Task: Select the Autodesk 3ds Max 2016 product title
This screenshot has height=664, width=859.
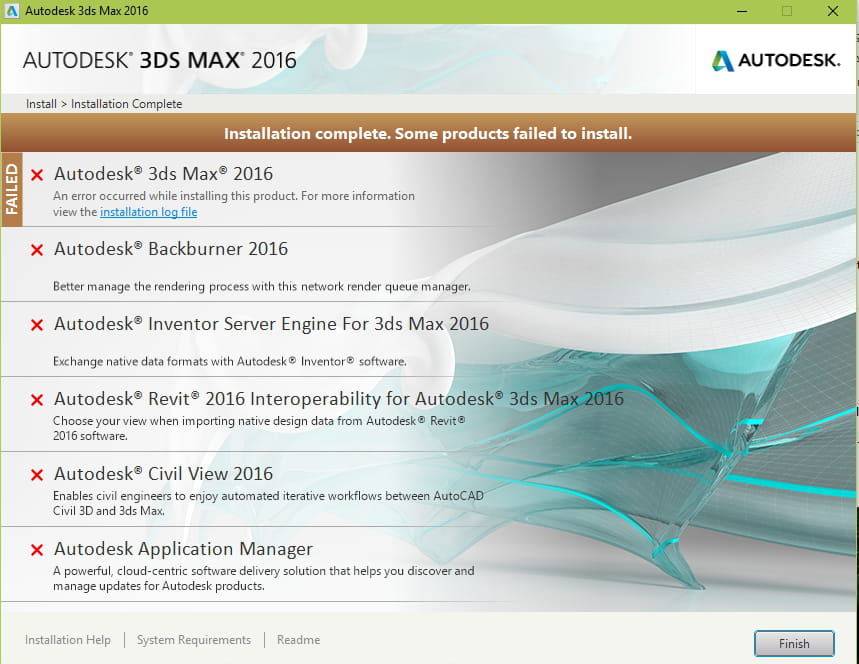Action: click(x=163, y=174)
